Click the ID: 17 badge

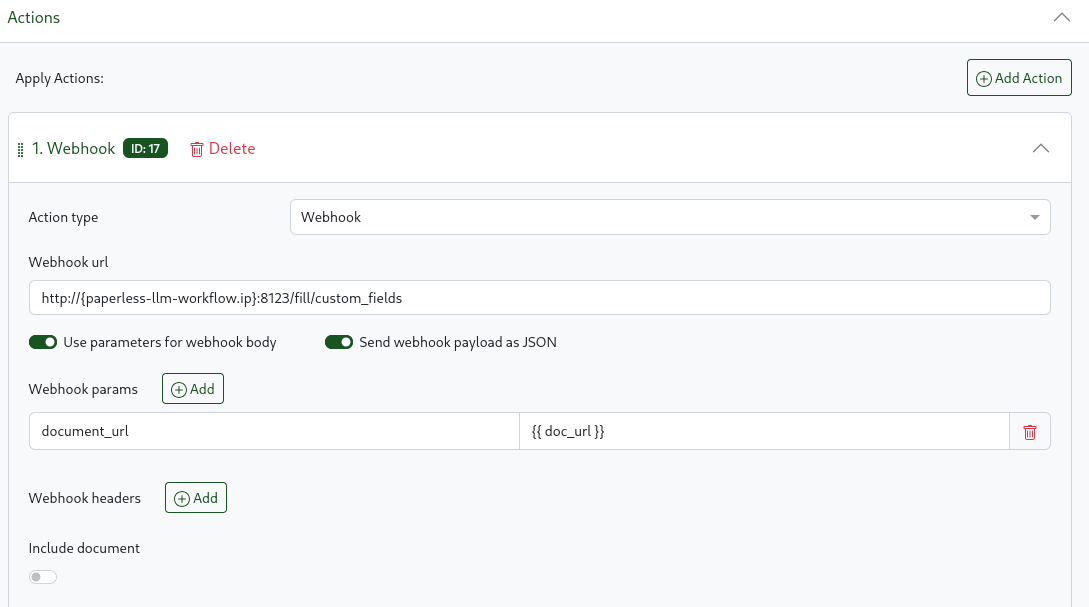coord(145,147)
